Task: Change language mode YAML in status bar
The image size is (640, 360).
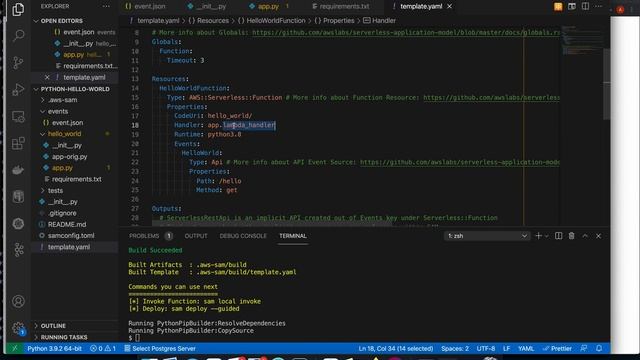Action: point(526,349)
